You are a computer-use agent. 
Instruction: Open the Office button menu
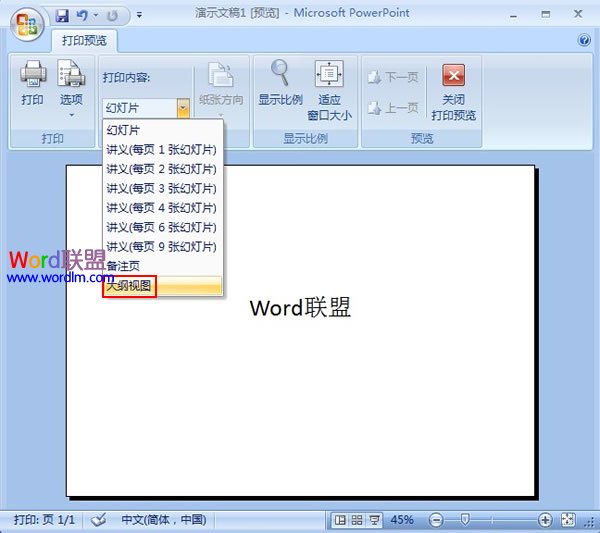tap(27, 24)
